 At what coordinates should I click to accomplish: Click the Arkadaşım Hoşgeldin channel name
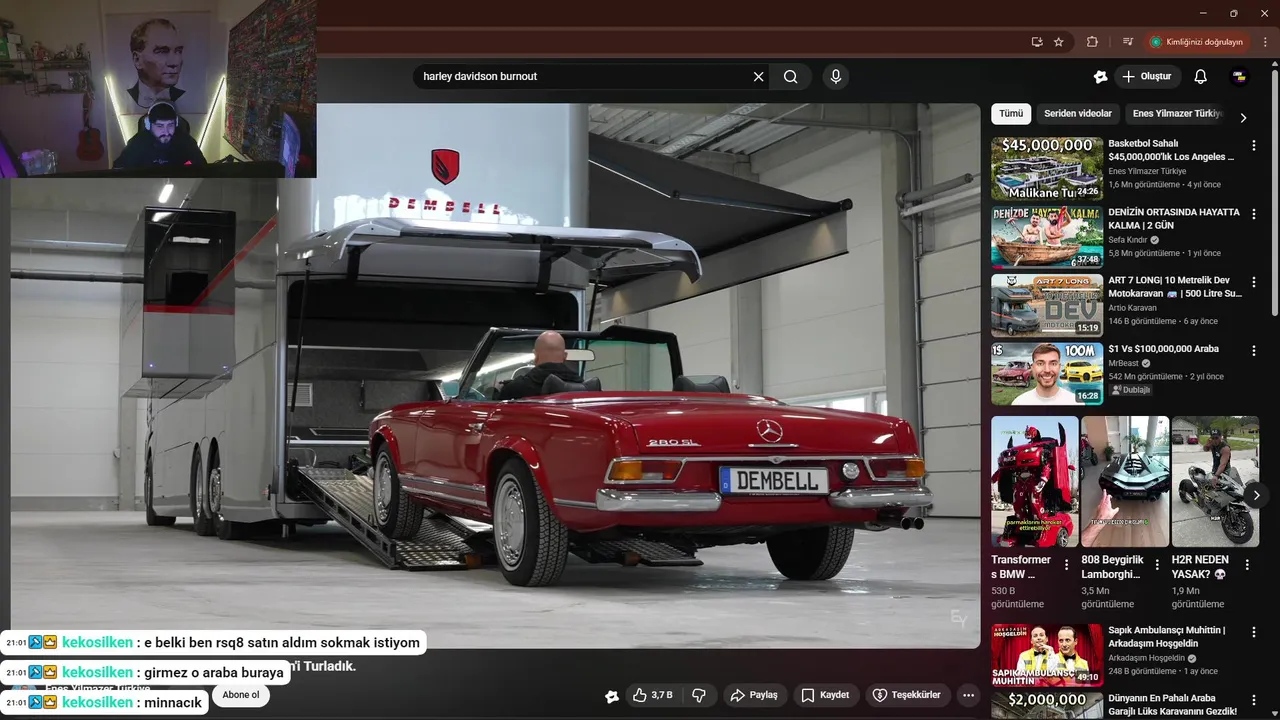[1146, 658]
